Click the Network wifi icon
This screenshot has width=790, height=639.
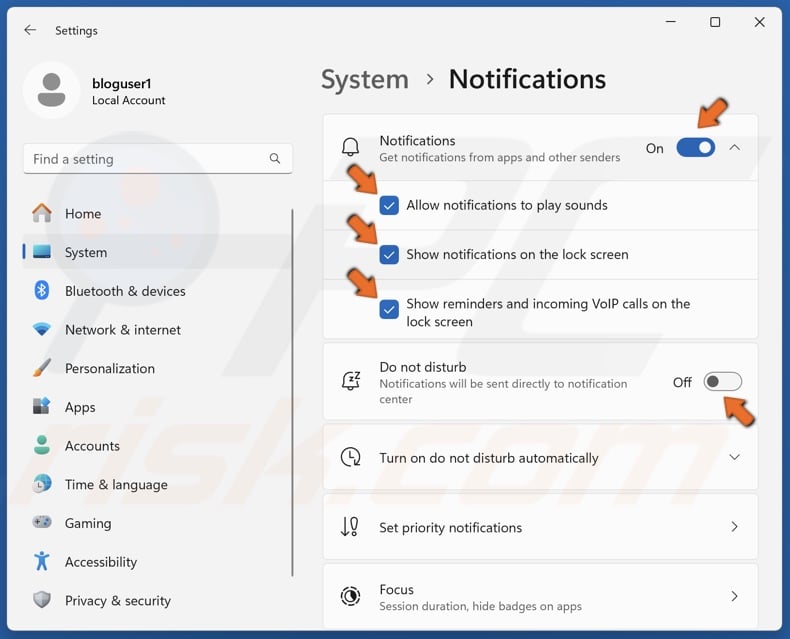(42, 330)
